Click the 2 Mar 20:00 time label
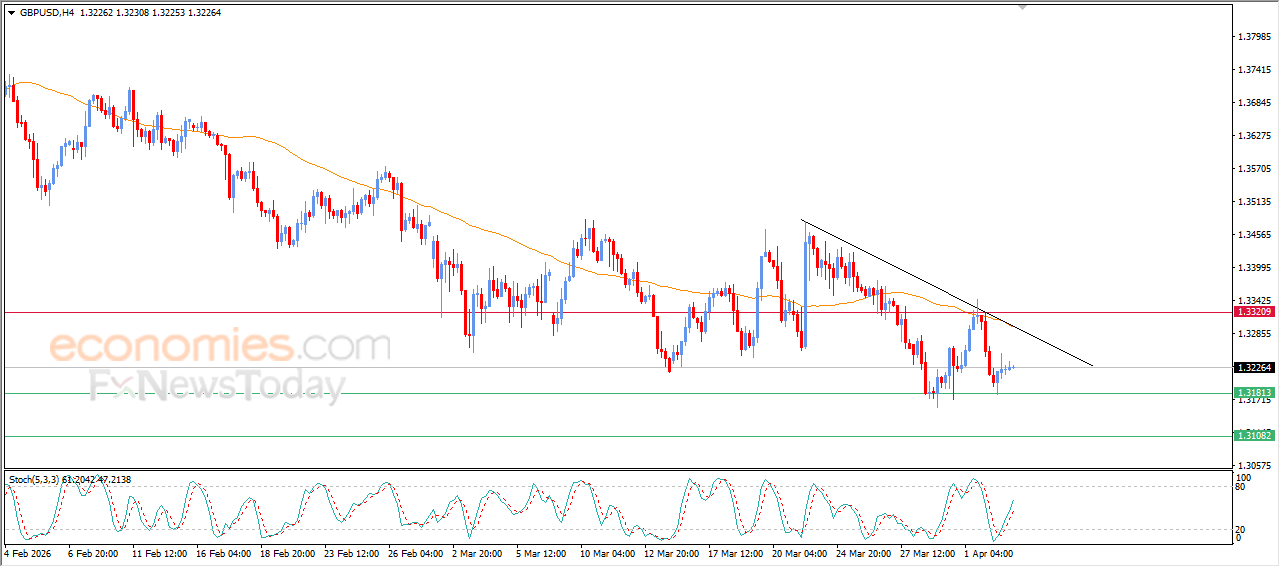Viewport: 1280px width, 567px height. 477,552
